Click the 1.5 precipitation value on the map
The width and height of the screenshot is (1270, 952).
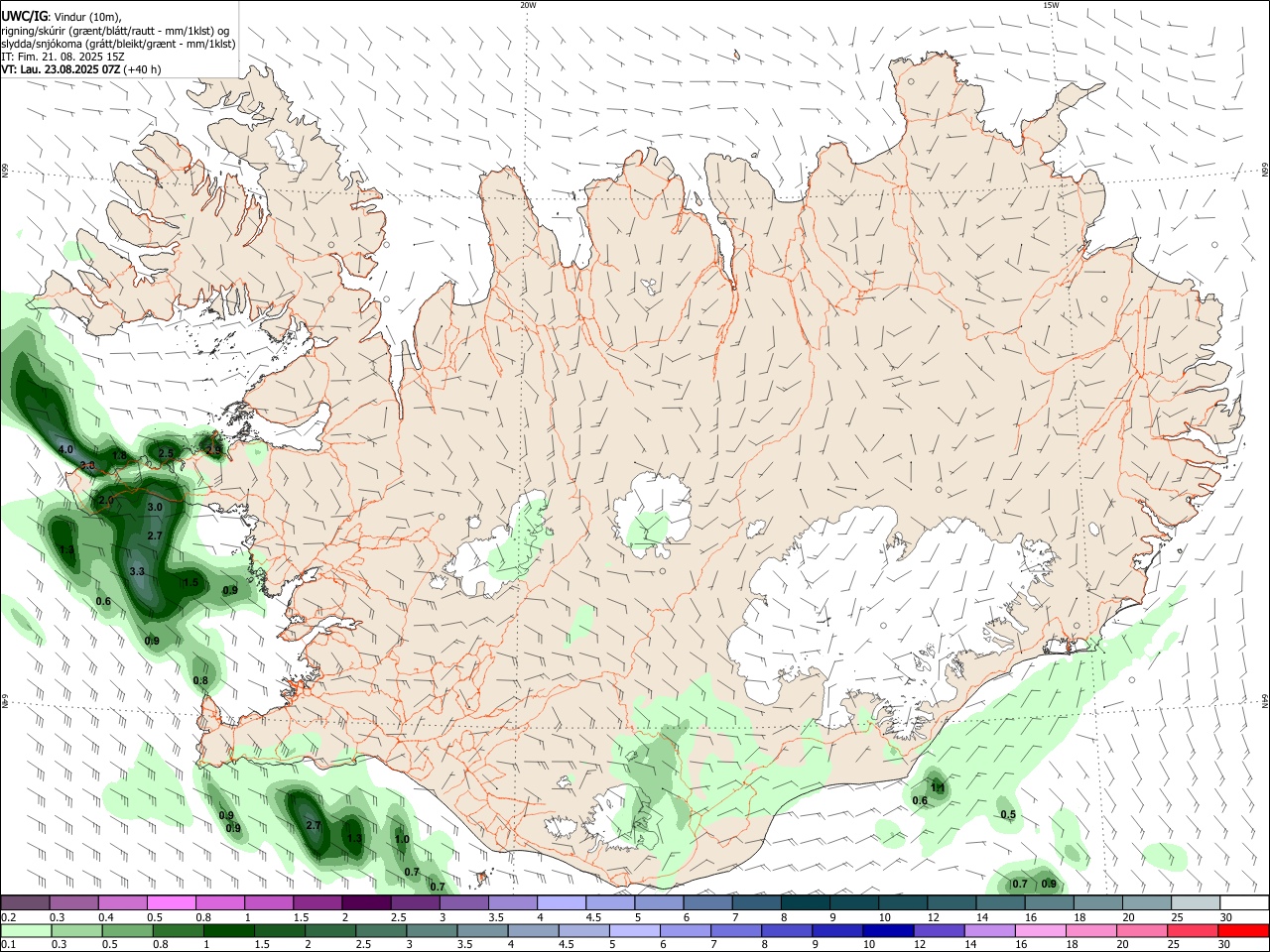pos(190,582)
